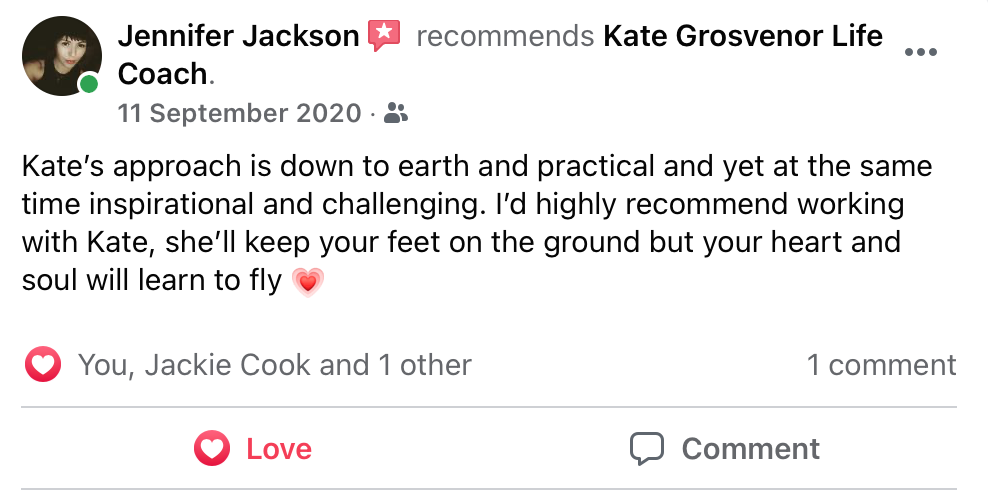Click the heart reaction icon in the reactions summary
The image size is (988, 500).
[x=43, y=365]
